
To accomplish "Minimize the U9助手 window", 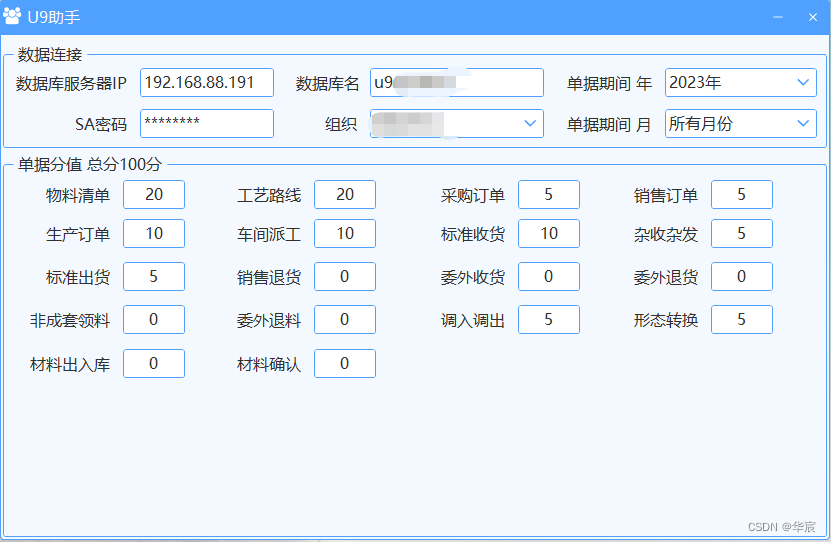I will (x=777, y=17).
